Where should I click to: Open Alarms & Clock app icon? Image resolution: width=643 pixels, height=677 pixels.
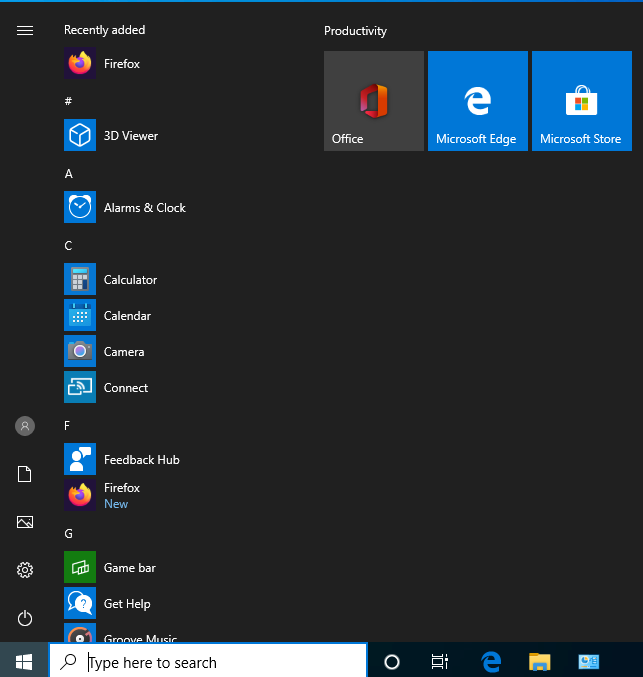(80, 207)
